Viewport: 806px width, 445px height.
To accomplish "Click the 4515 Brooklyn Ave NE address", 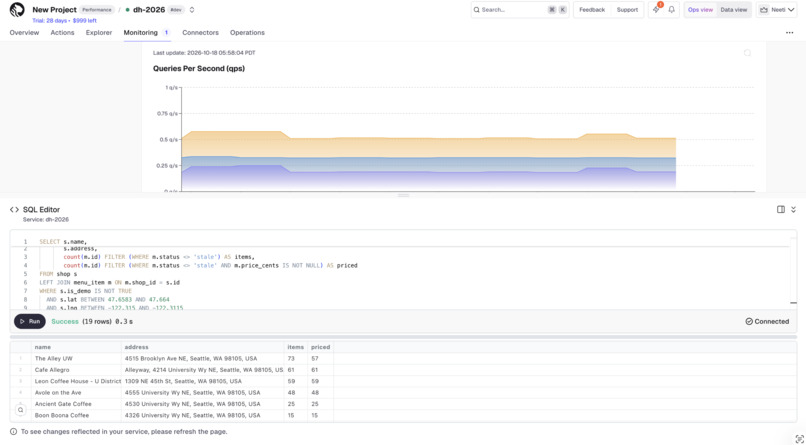I will tap(191, 359).
